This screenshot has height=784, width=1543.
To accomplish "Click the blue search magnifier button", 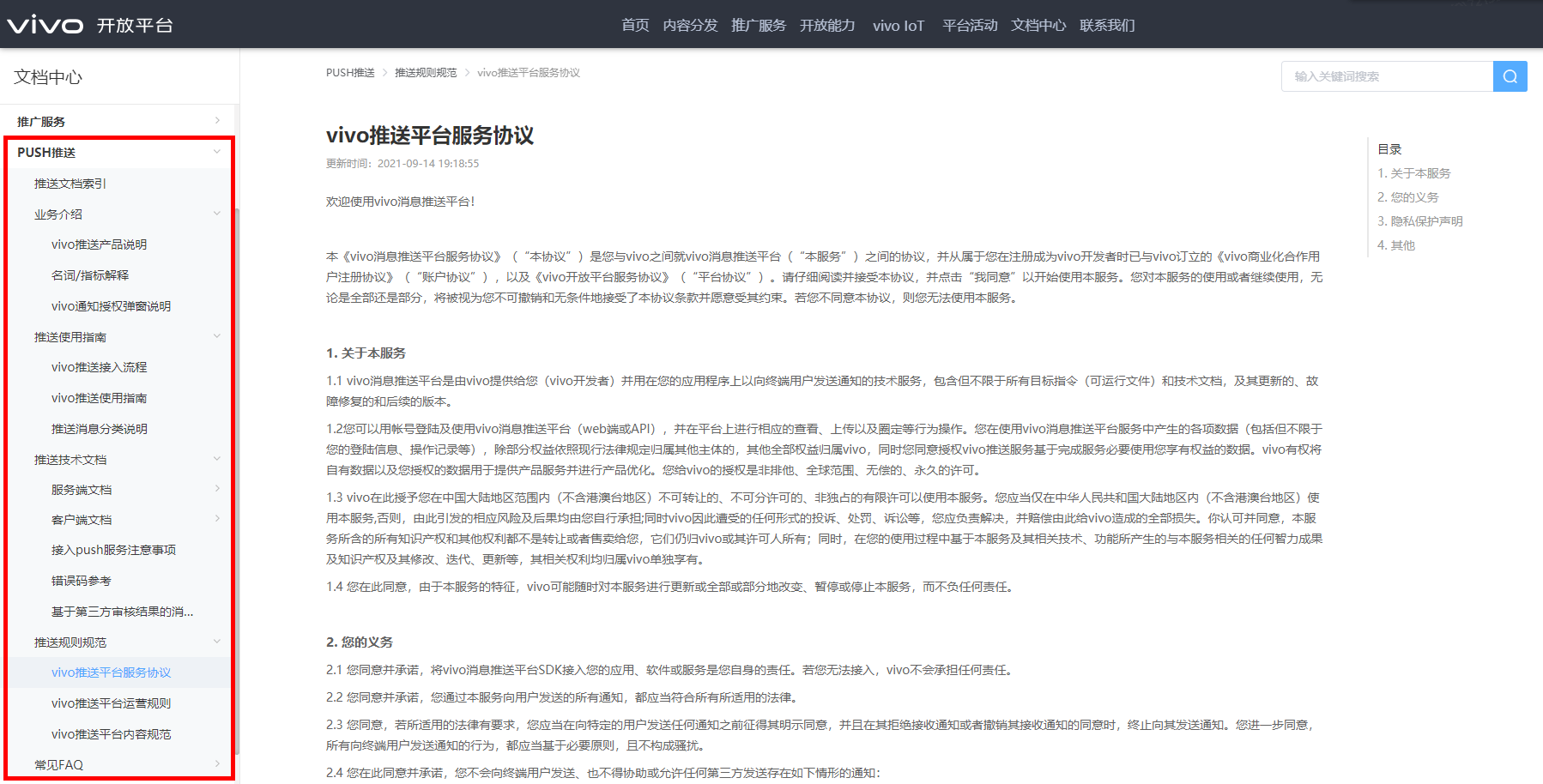I will [x=1510, y=76].
